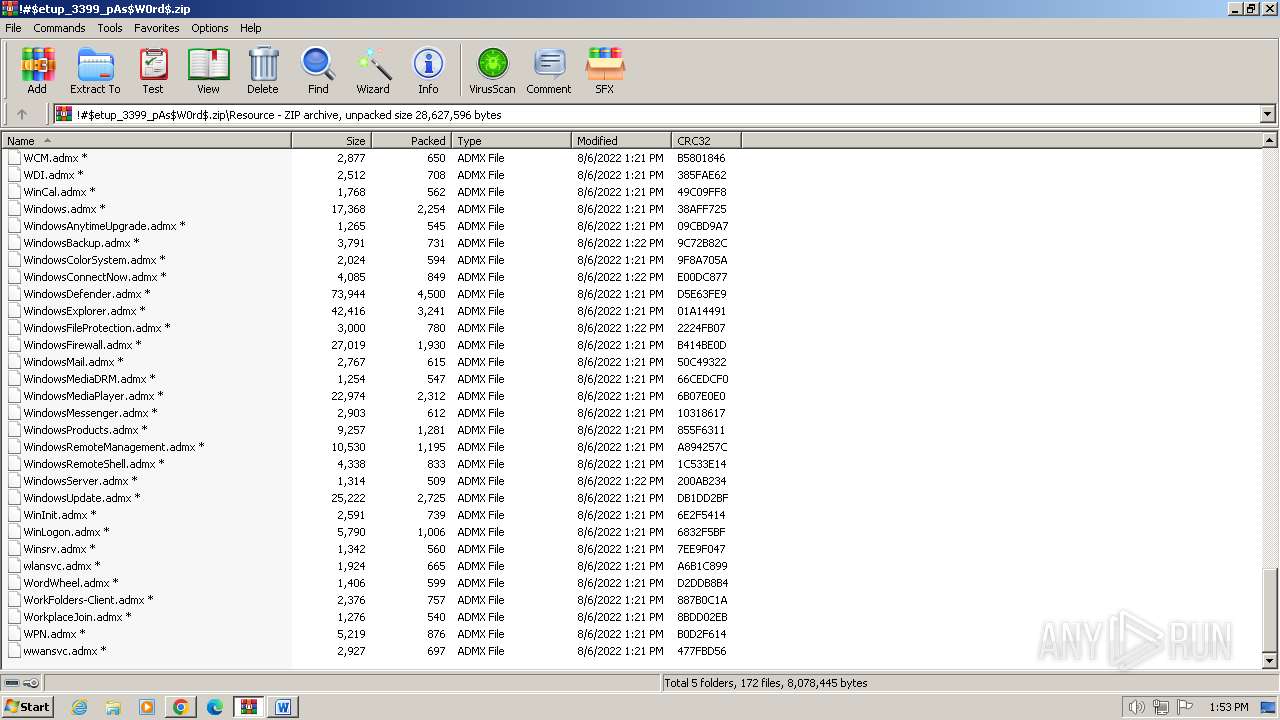Open the Options menu
1280x720 pixels.
click(210, 28)
